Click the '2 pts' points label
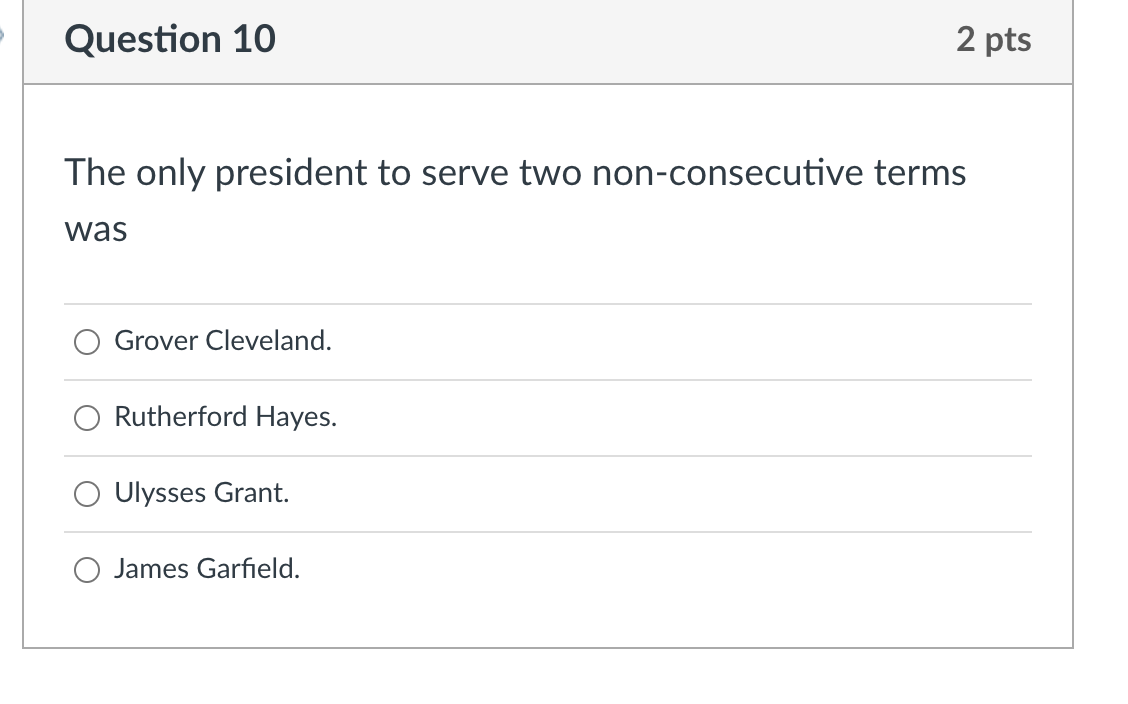Image resolution: width=1128 pixels, height=704 pixels. tap(993, 40)
